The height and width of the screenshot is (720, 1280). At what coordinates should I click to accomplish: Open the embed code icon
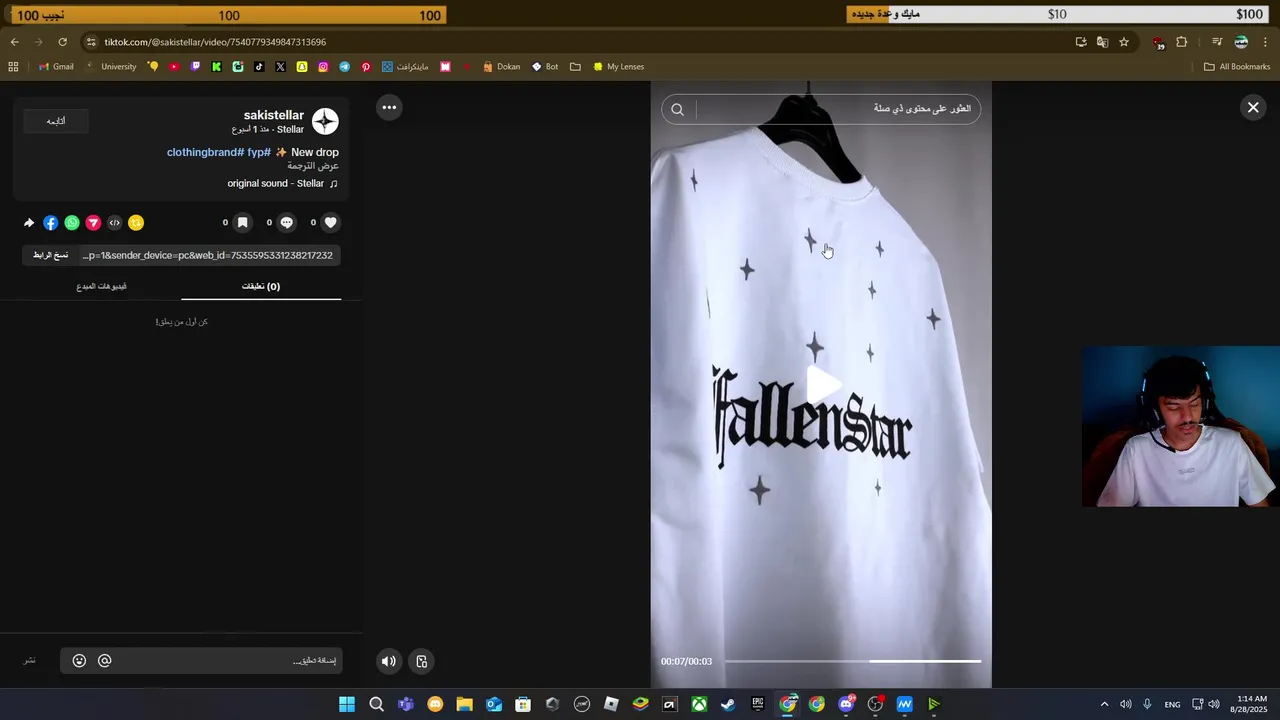pos(114,223)
